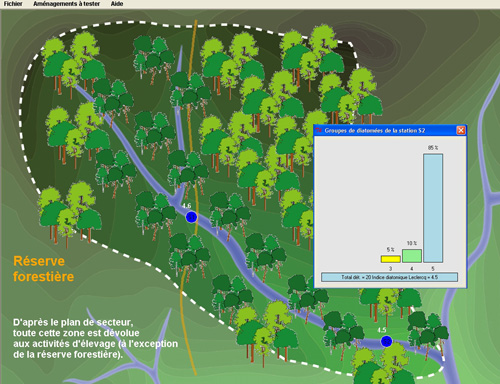Click the Indice diatomique Leclercq summary bar

pyautogui.click(x=389, y=277)
